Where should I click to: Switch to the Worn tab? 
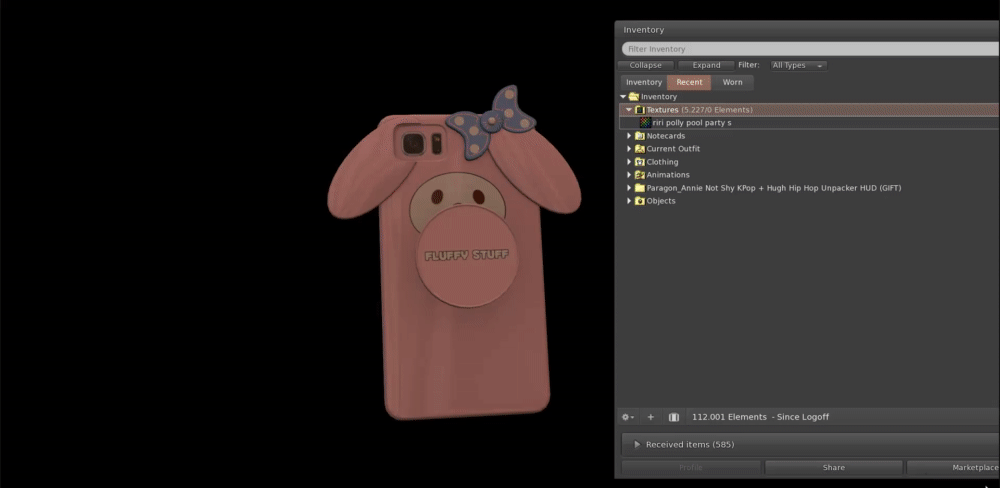pos(732,82)
